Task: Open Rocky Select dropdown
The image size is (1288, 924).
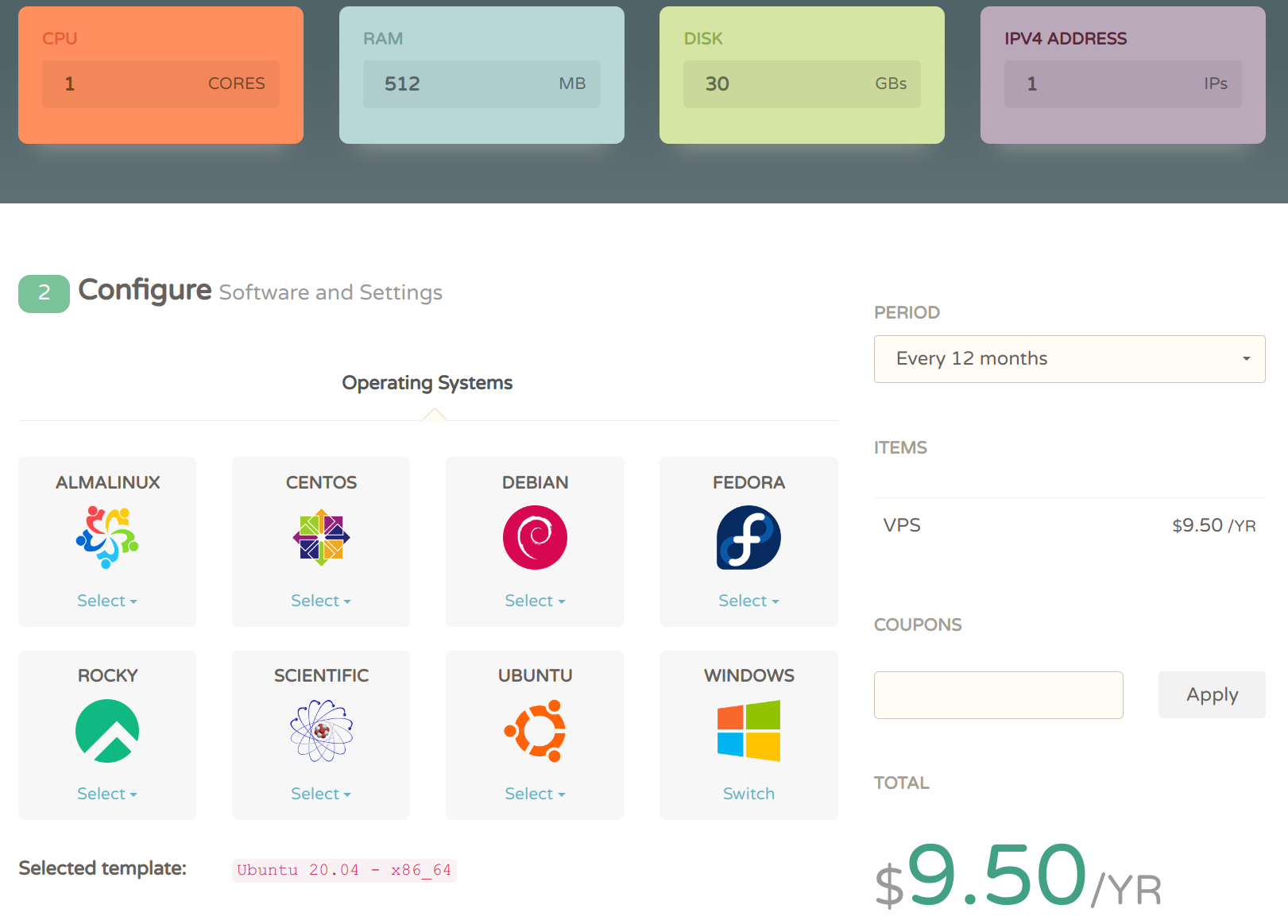Action: point(107,794)
